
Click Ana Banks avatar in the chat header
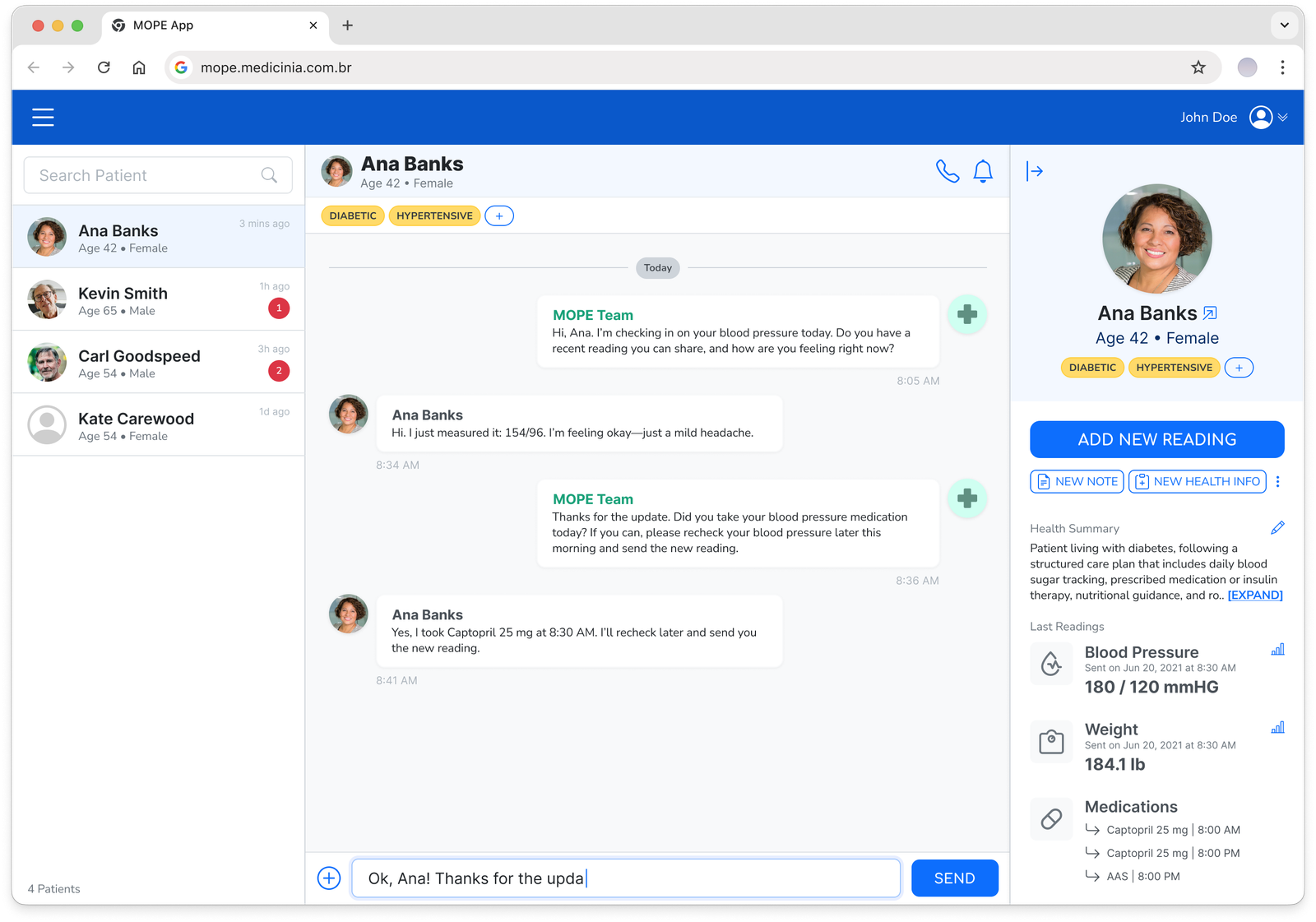coord(336,171)
